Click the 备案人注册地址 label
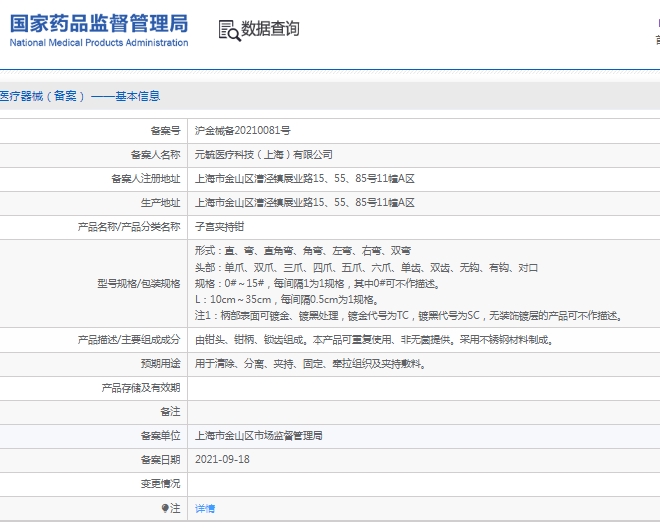This screenshot has height=528, width=660. click(x=146, y=179)
